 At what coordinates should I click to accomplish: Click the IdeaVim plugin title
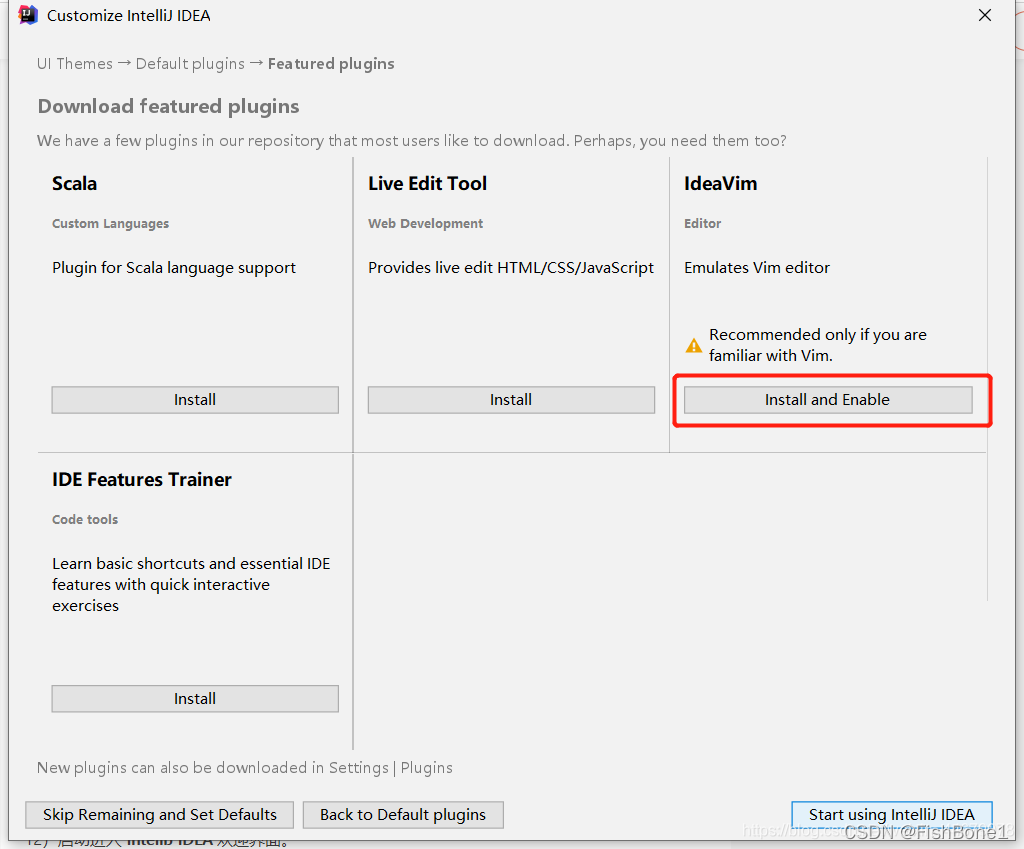(x=720, y=184)
